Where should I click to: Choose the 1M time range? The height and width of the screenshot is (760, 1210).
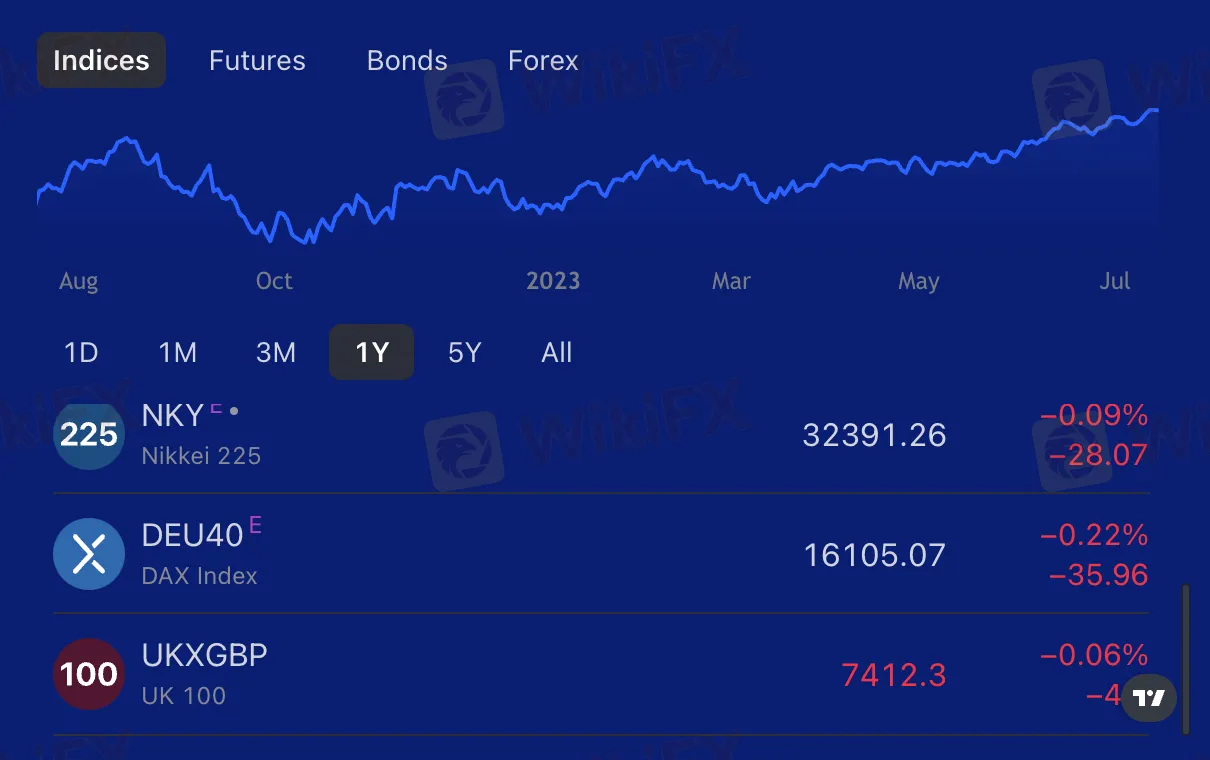[178, 352]
